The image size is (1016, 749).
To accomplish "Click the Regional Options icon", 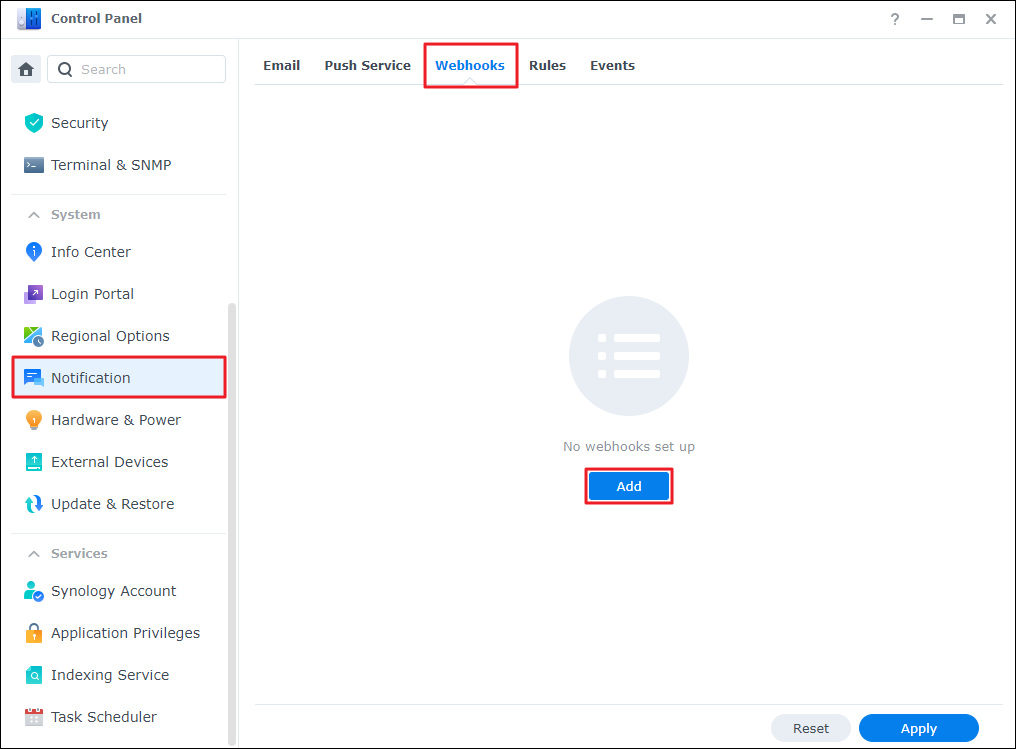I will (x=34, y=336).
